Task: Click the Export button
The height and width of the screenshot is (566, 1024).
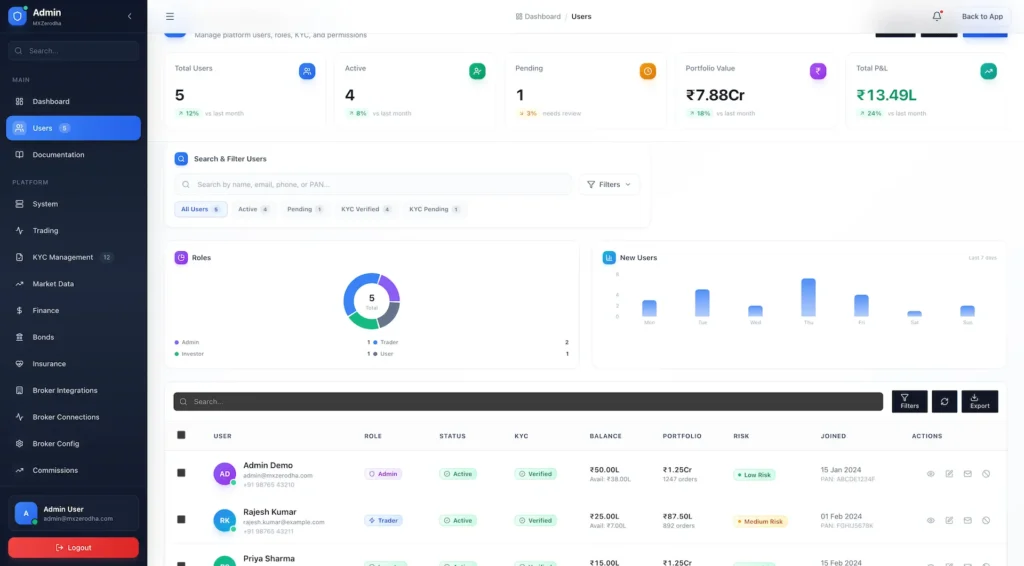Action: 980,401
